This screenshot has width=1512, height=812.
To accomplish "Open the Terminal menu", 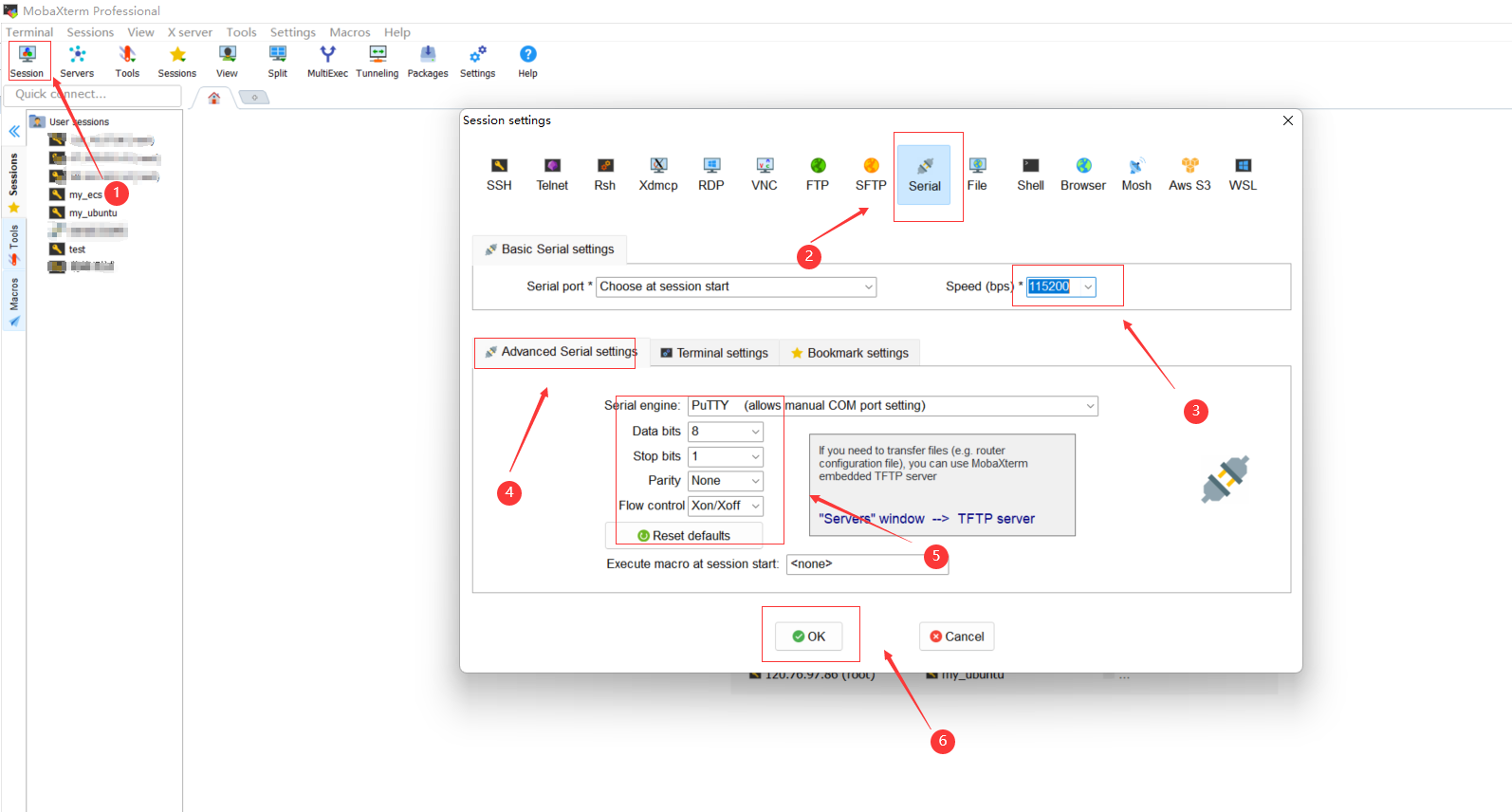I will 29,32.
